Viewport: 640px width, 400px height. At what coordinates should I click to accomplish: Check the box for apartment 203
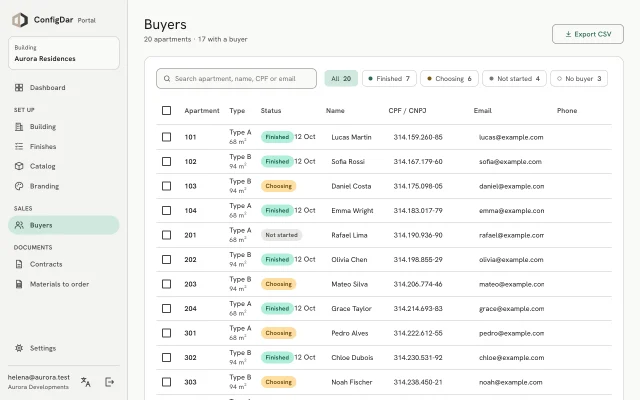pyautogui.click(x=167, y=284)
